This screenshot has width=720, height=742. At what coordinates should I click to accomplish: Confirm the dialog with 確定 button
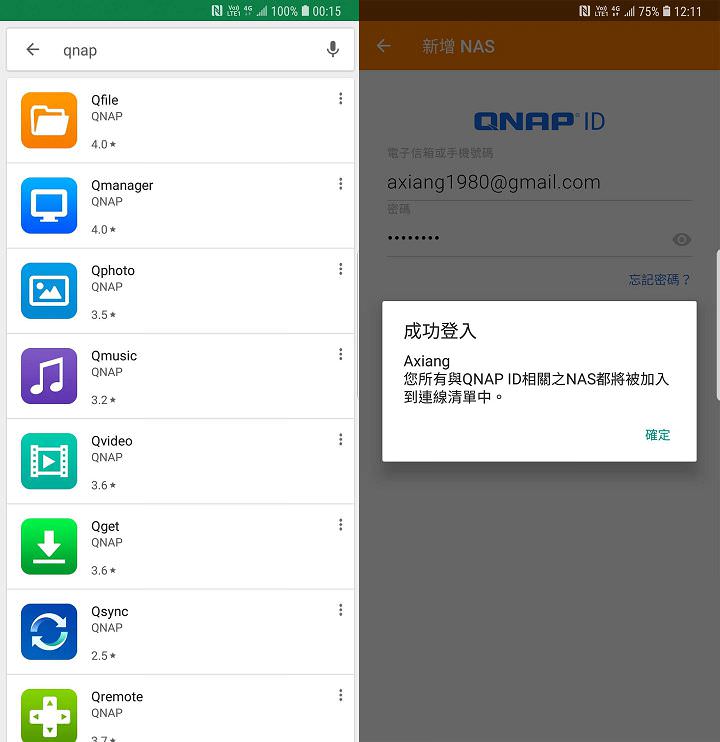click(658, 435)
